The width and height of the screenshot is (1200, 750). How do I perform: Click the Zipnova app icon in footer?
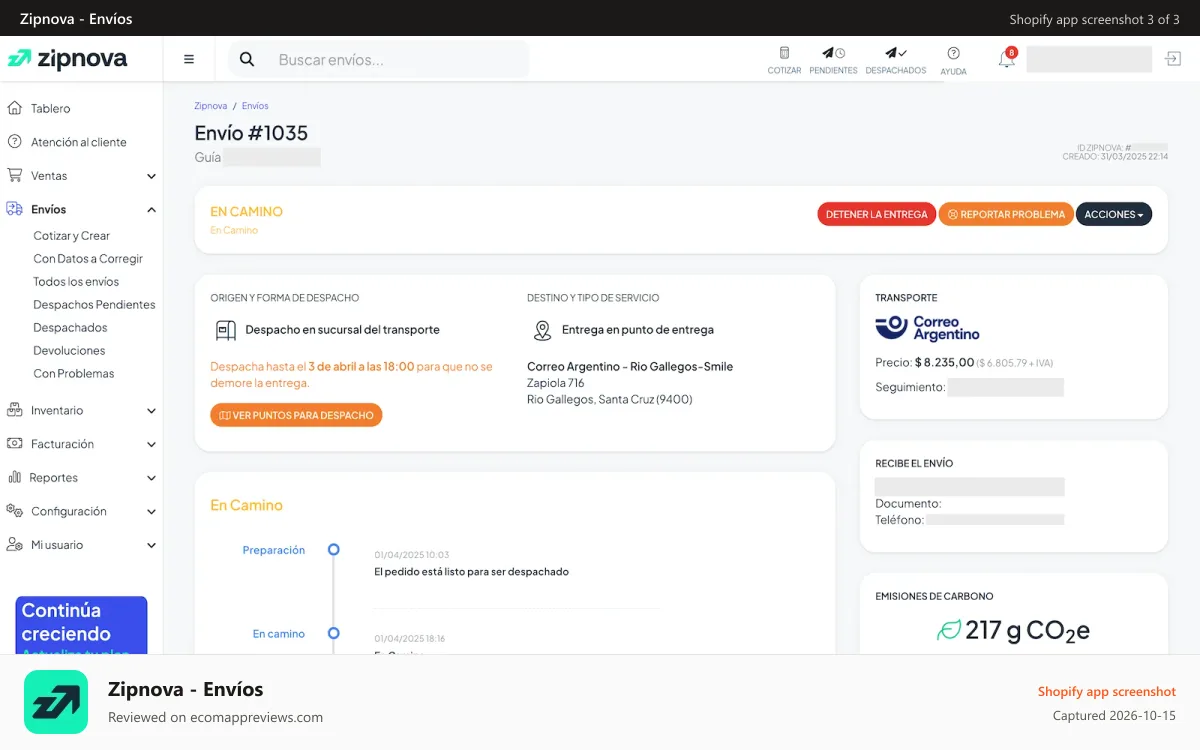click(x=56, y=702)
